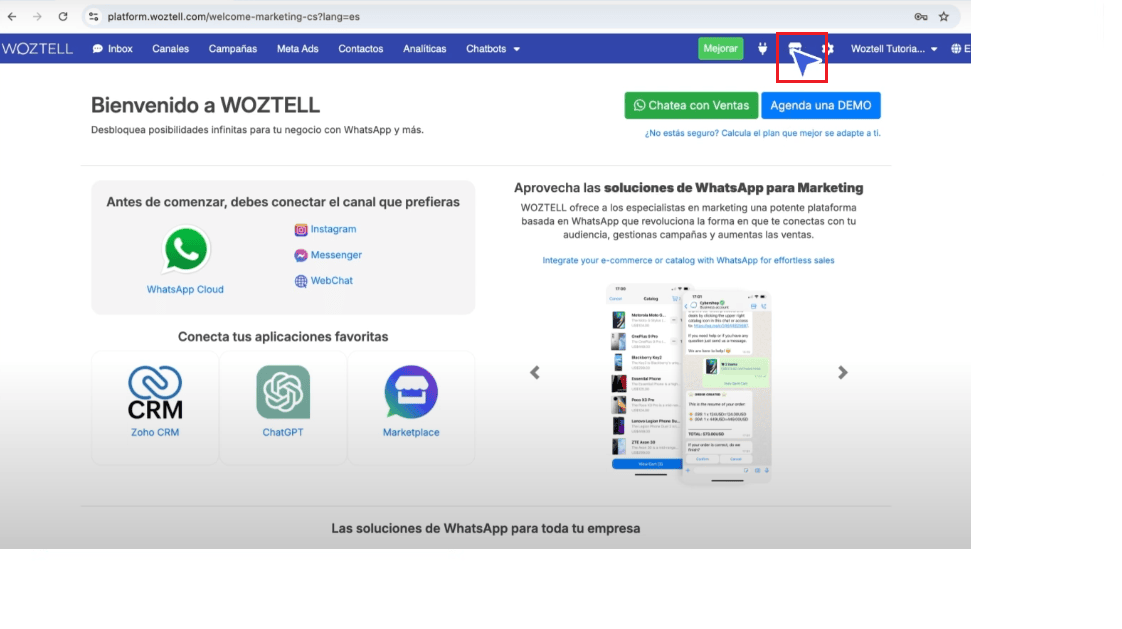
Task: Go to next carousel slide
Action: tap(843, 372)
